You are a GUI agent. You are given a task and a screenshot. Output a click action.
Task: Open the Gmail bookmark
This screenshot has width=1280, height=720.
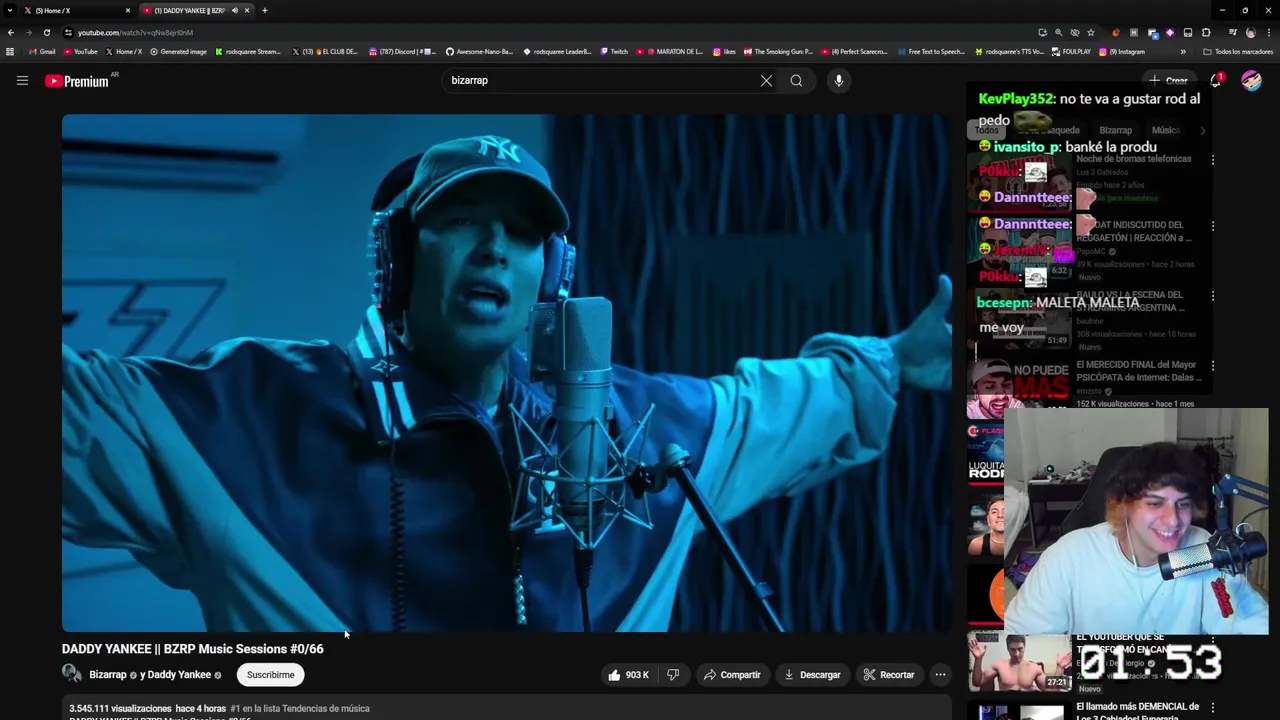(x=42, y=52)
